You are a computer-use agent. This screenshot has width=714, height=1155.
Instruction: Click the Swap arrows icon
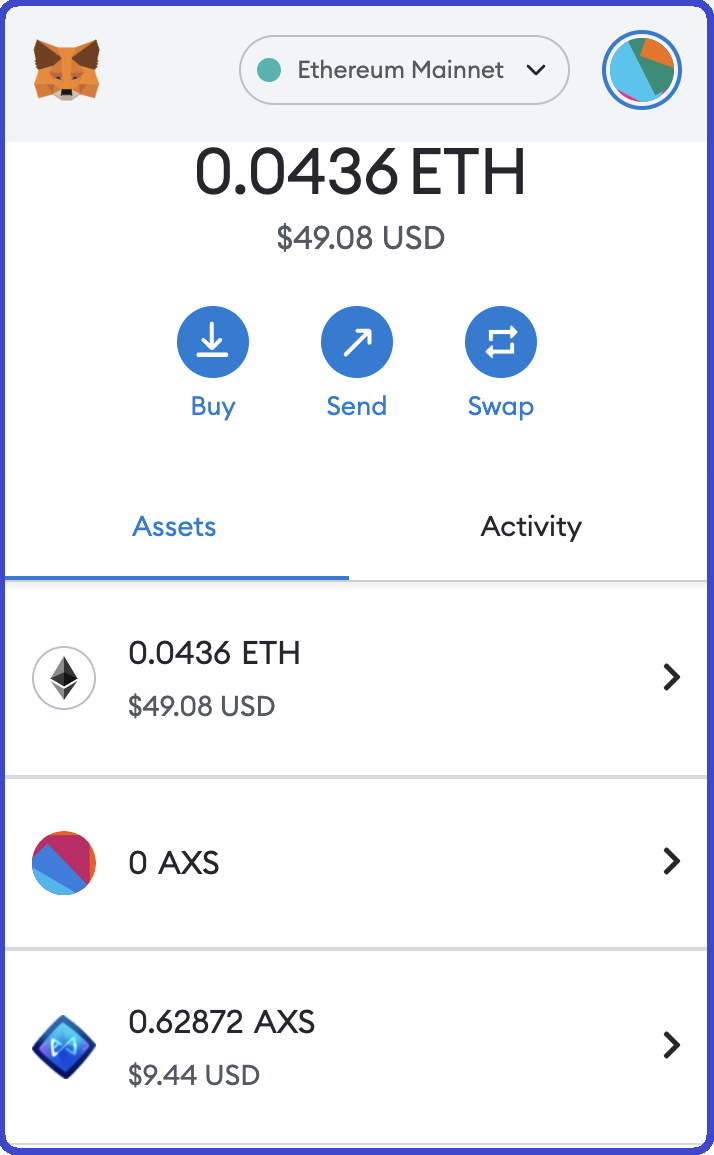coord(501,342)
